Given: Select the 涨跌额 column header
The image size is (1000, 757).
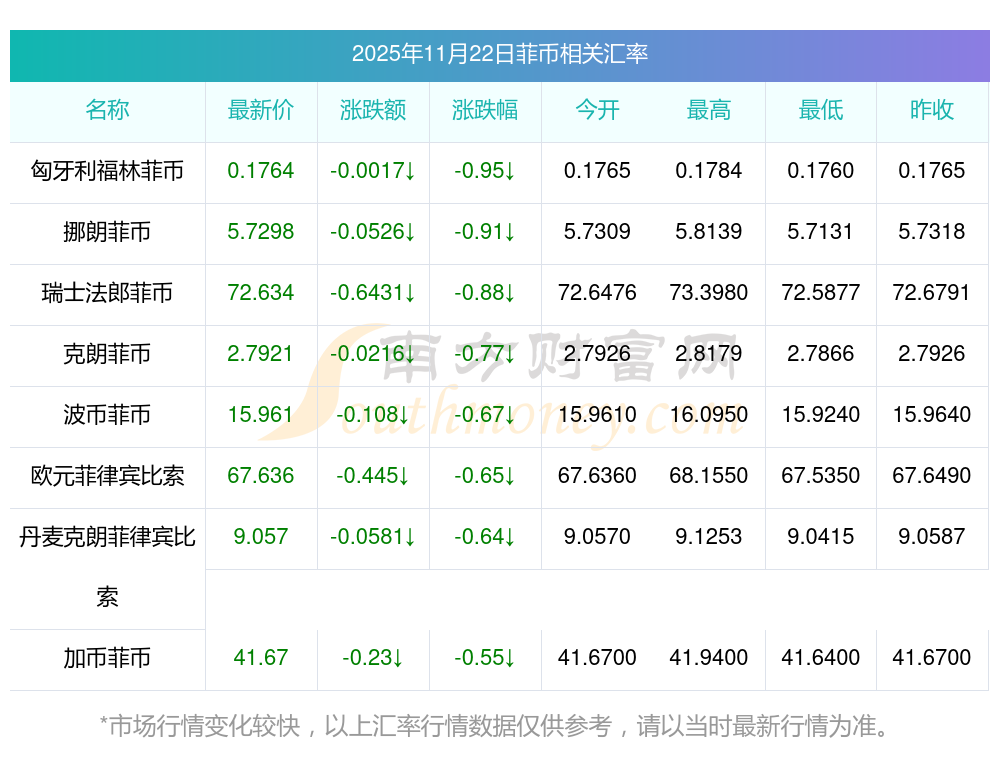Looking at the screenshot, I should tap(373, 110).
